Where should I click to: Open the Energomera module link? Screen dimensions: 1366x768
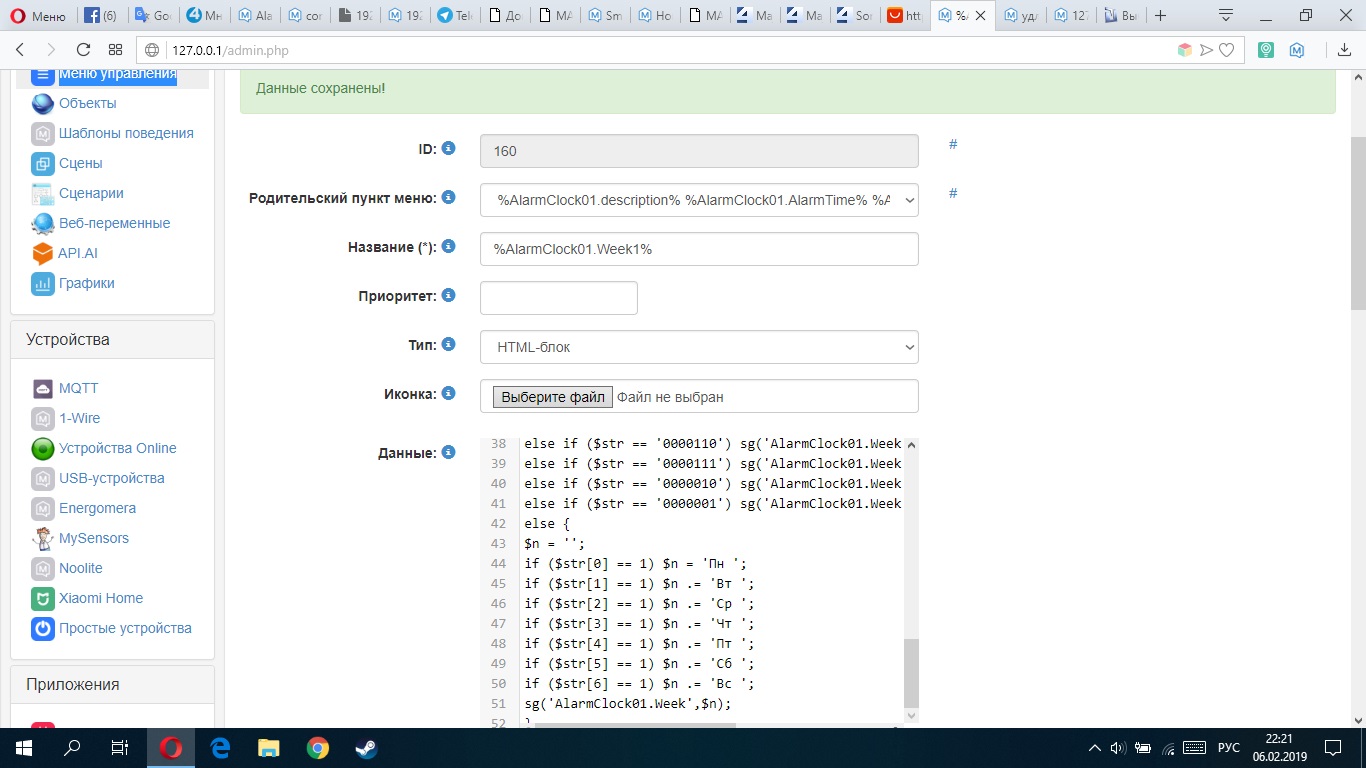(x=97, y=508)
